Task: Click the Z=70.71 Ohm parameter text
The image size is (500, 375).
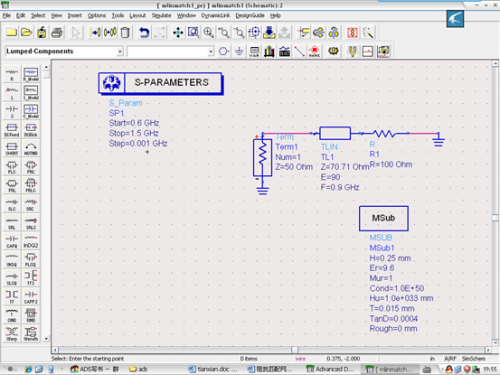Action: [345, 167]
